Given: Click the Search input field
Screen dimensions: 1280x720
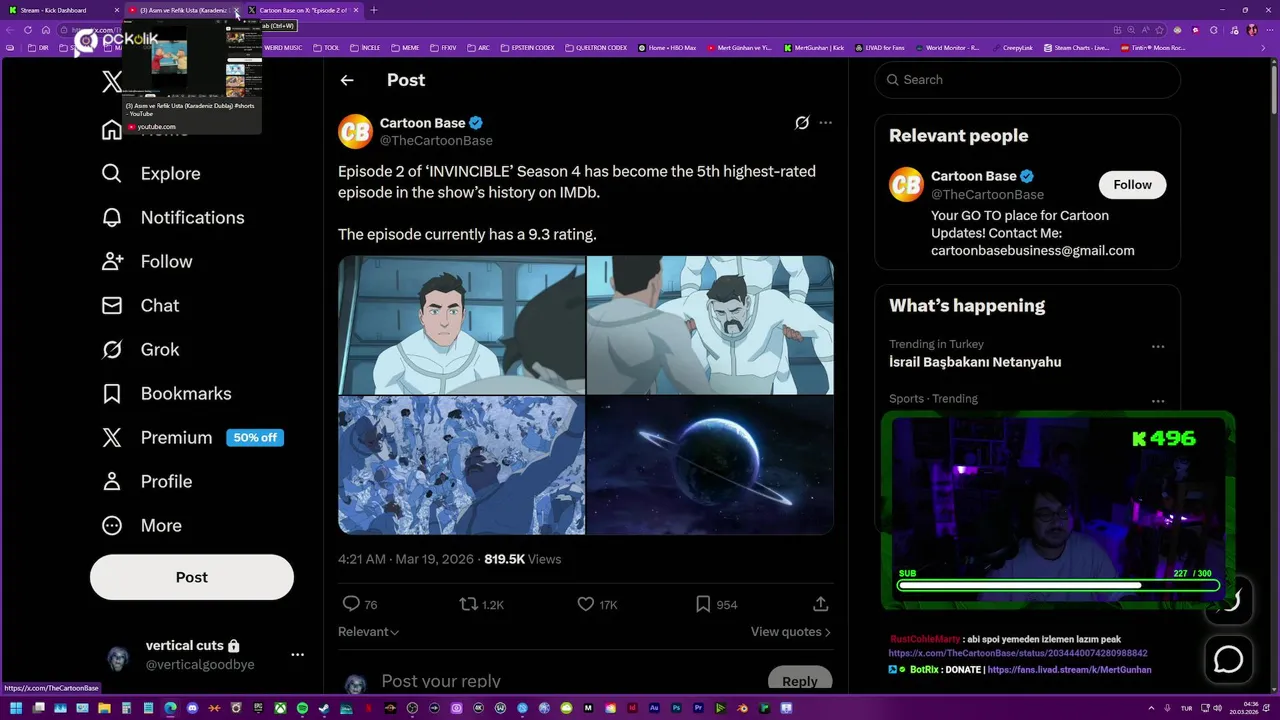Looking at the screenshot, I should coord(1027,80).
